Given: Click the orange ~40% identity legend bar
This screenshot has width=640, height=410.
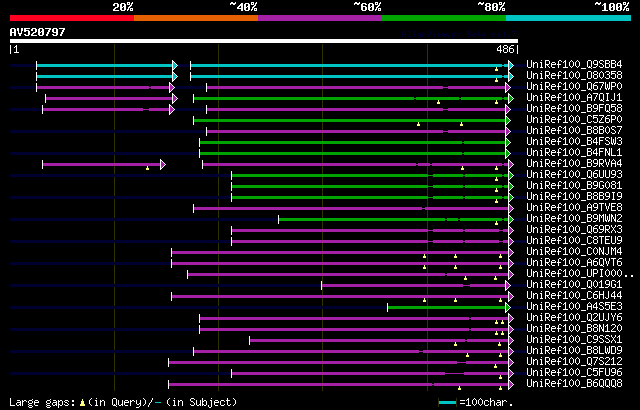Looking at the screenshot, I should 196,18.
